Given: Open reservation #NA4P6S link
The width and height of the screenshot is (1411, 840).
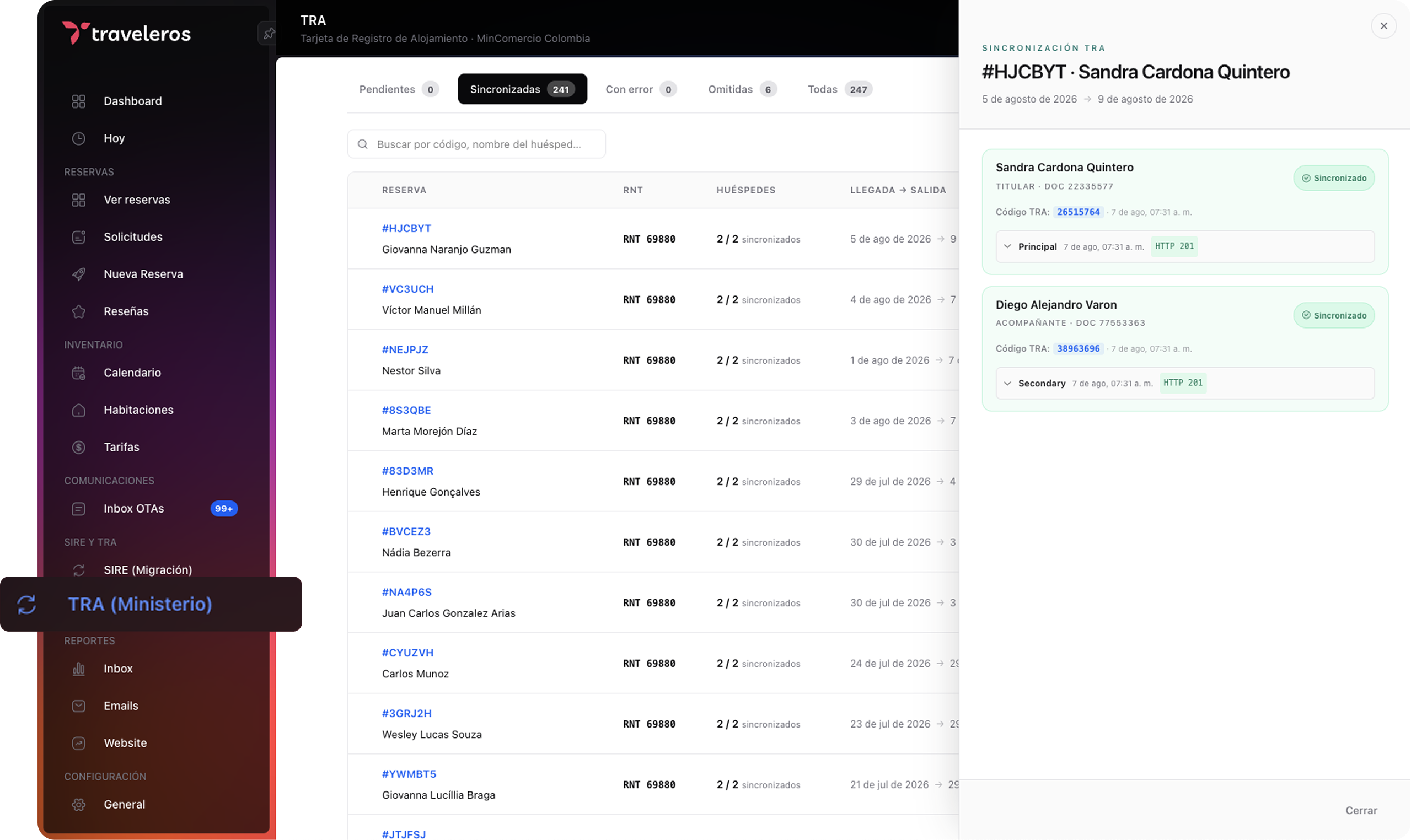Looking at the screenshot, I should (406, 592).
